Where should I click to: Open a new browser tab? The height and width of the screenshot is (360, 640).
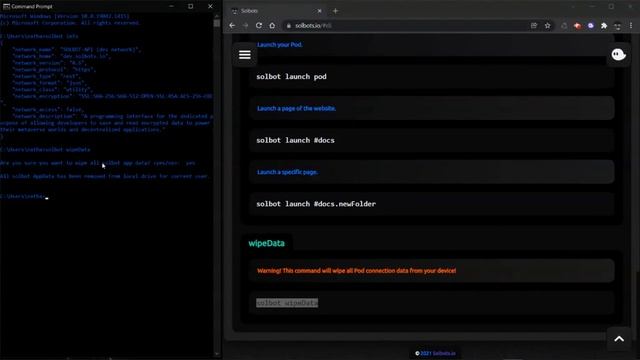pyautogui.click(x=336, y=11)
